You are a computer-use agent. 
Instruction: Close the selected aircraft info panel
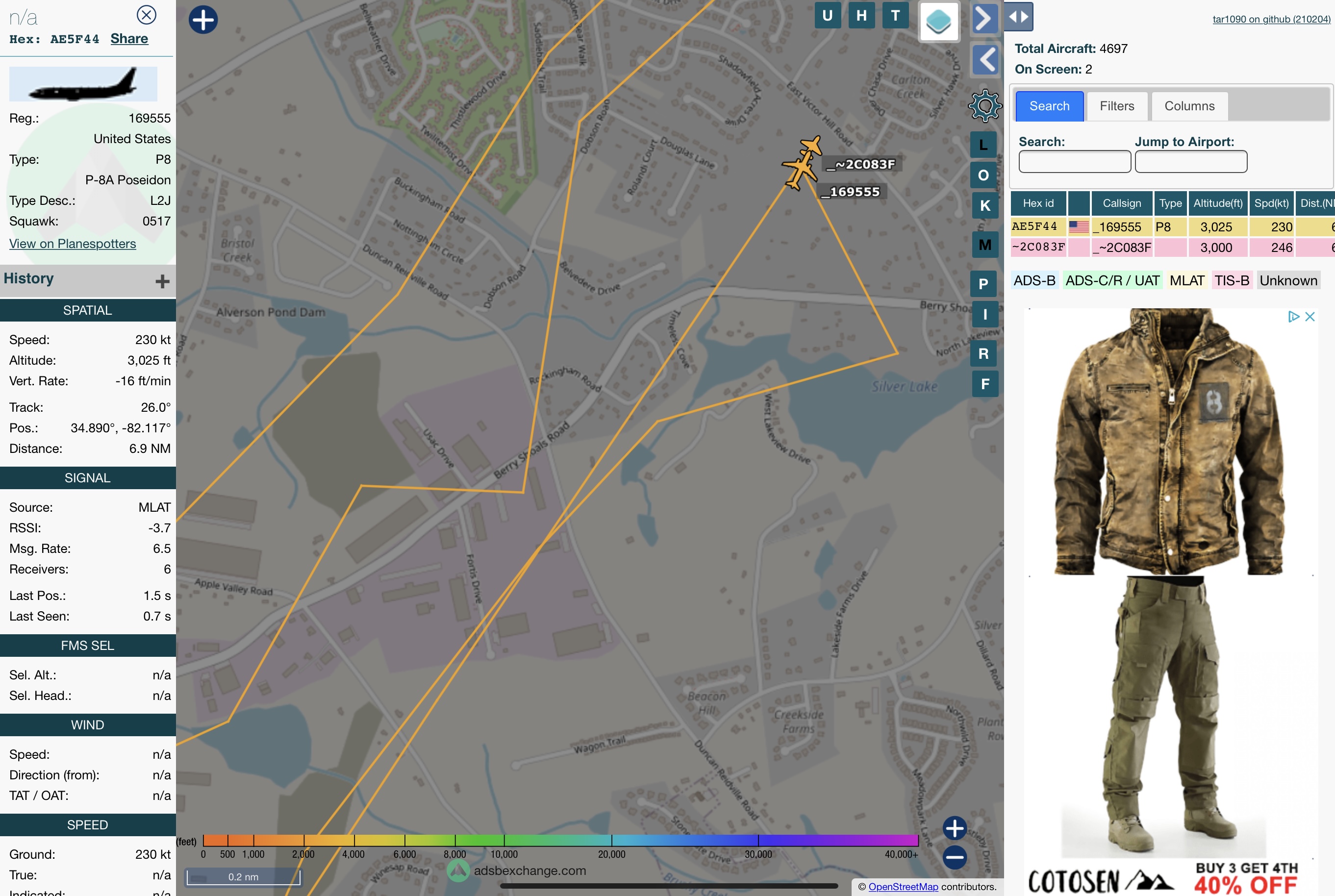(146, 15)
